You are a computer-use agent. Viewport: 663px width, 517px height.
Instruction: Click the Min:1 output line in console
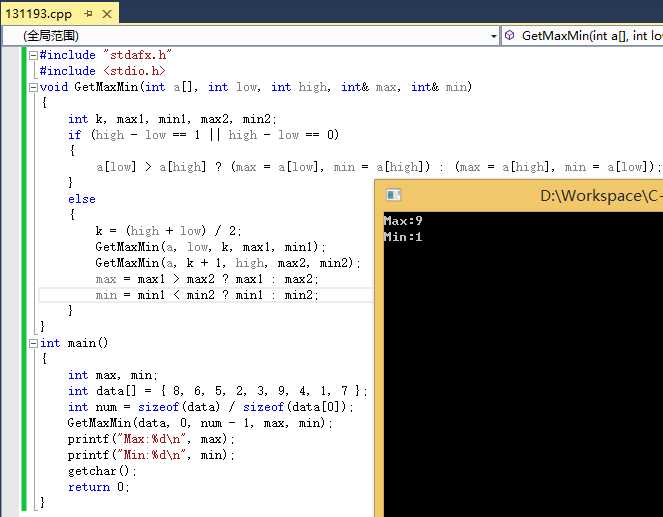tap(403, 237)
